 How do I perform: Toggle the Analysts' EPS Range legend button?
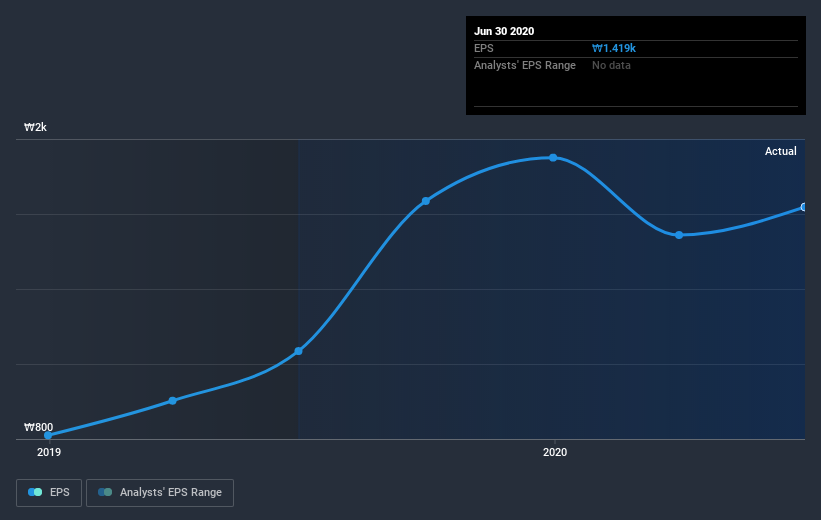(x=160, y=492)
